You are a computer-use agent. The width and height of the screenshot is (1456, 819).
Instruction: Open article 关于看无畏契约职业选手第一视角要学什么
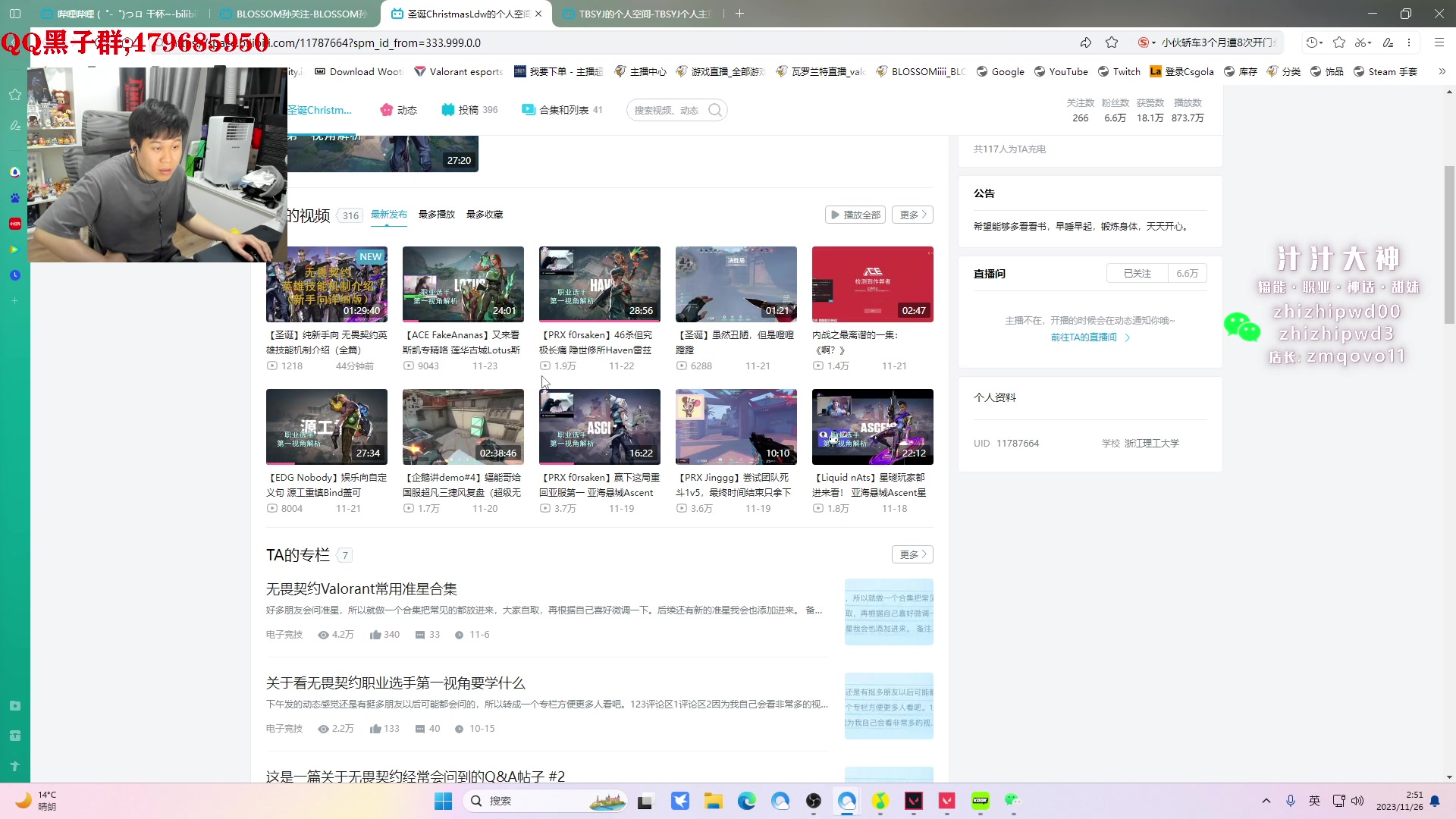click(x=396, y=683)
